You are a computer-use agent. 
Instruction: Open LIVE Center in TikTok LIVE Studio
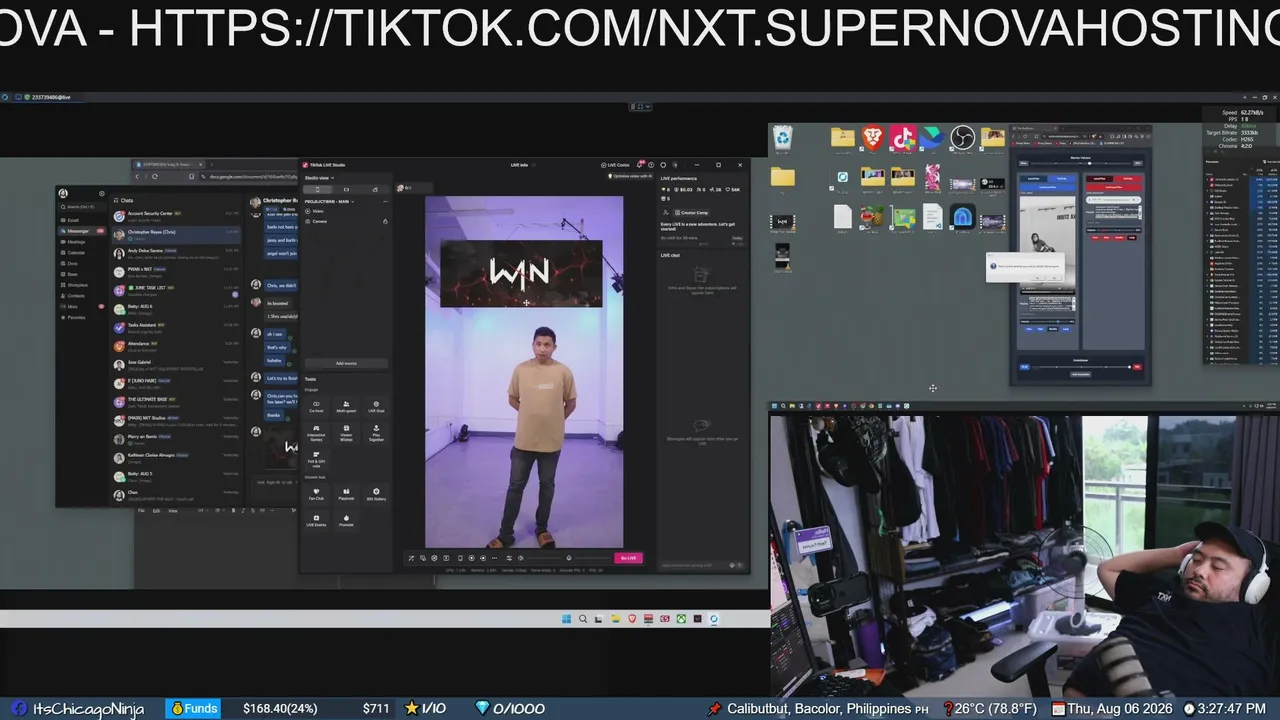pyautogui.click(x=615, y=165)
